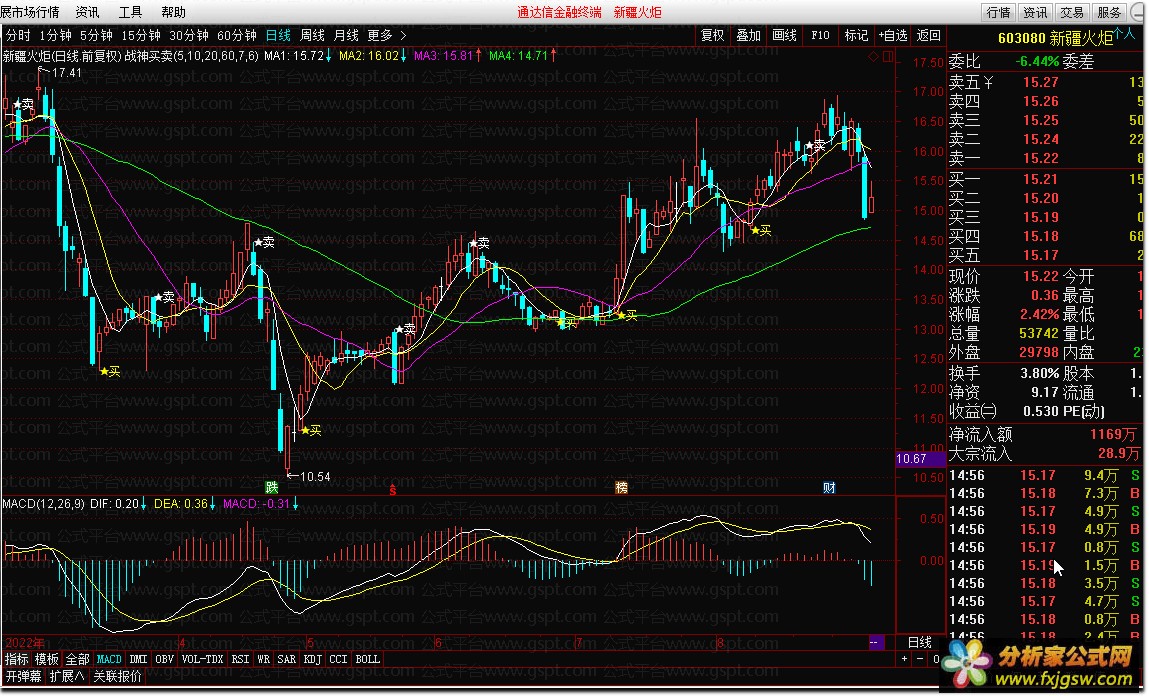1149x696 pixels.
Task: Click the 17.41 high price label
Action: pos(67,73)
